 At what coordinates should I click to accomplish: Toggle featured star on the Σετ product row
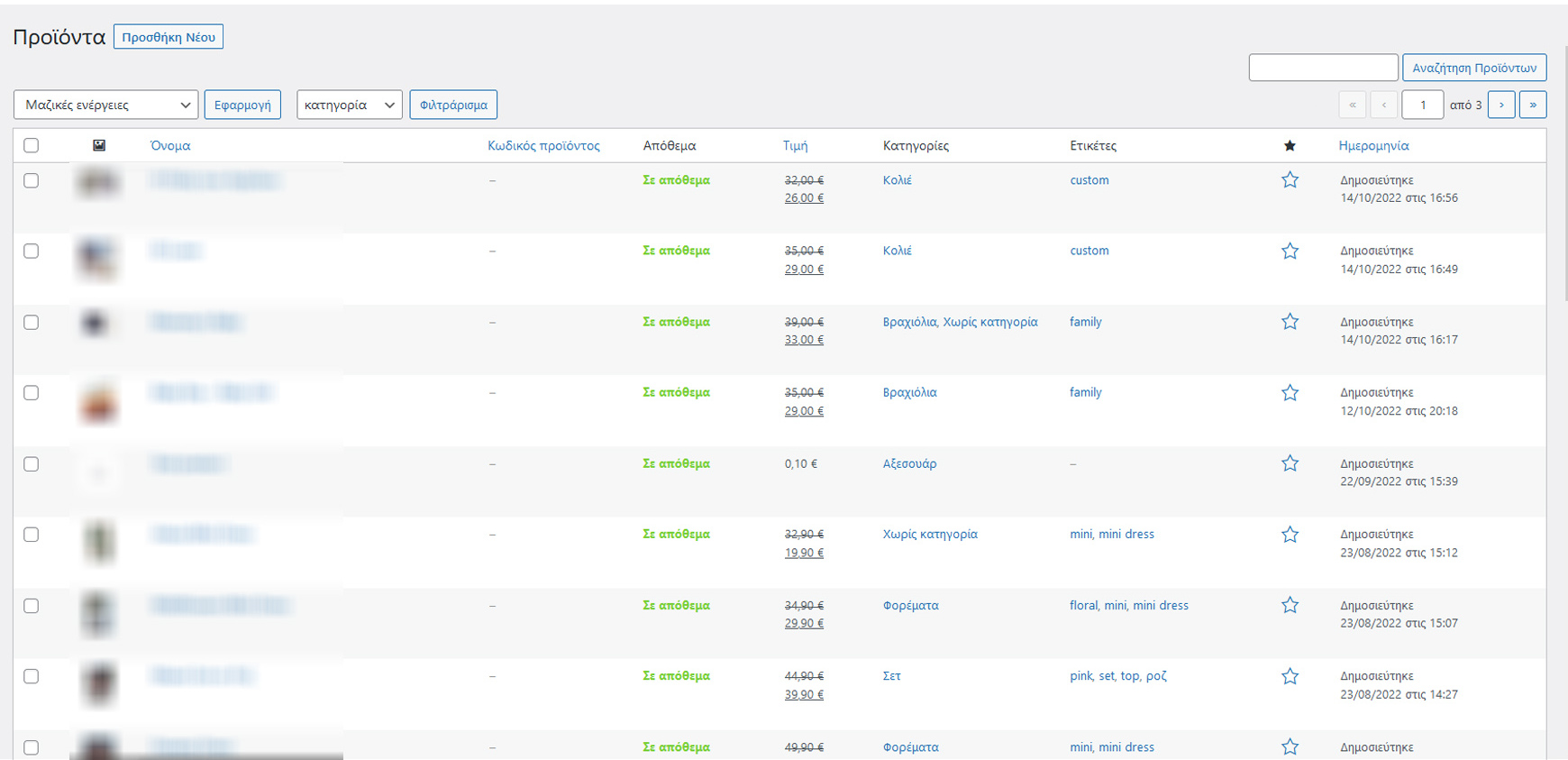pos(1290,676)
